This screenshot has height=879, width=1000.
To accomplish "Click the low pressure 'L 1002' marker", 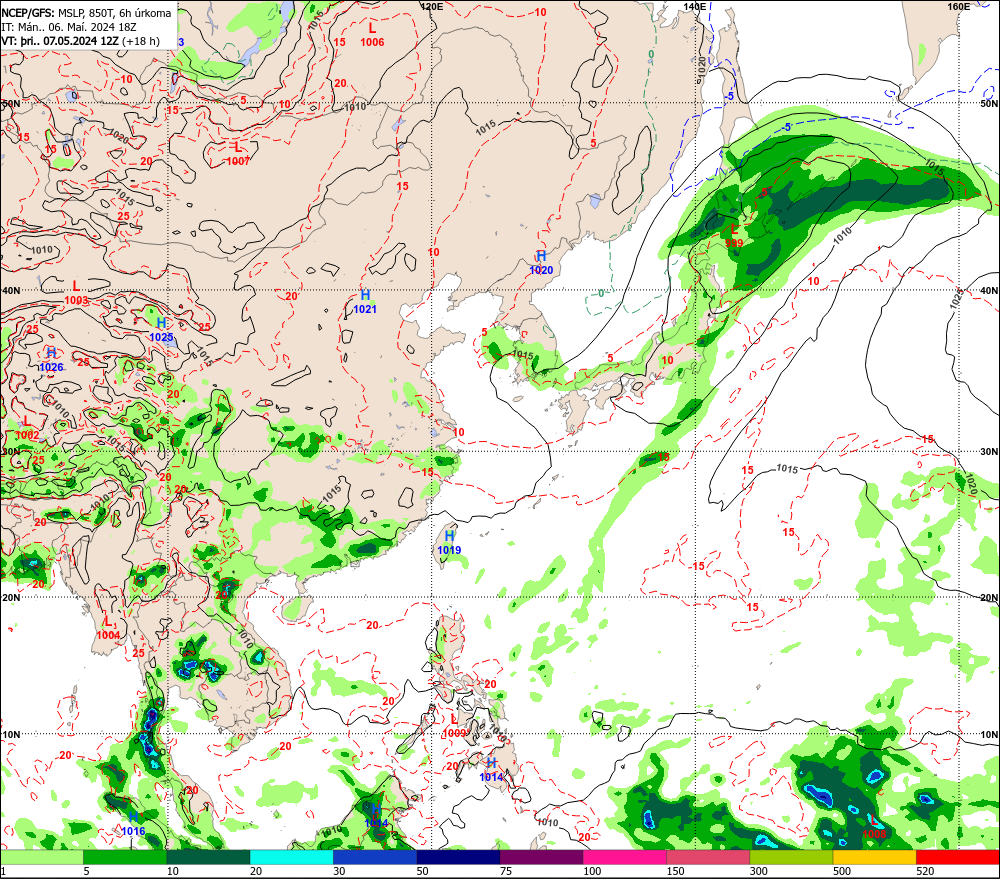I will [x=27, y=428].
